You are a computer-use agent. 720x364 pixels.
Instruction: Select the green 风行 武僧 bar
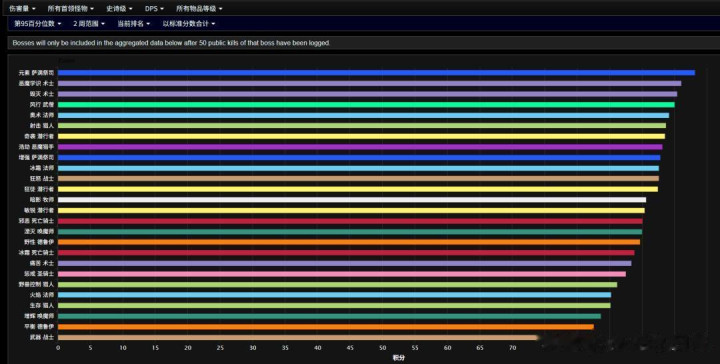(366, 105)
